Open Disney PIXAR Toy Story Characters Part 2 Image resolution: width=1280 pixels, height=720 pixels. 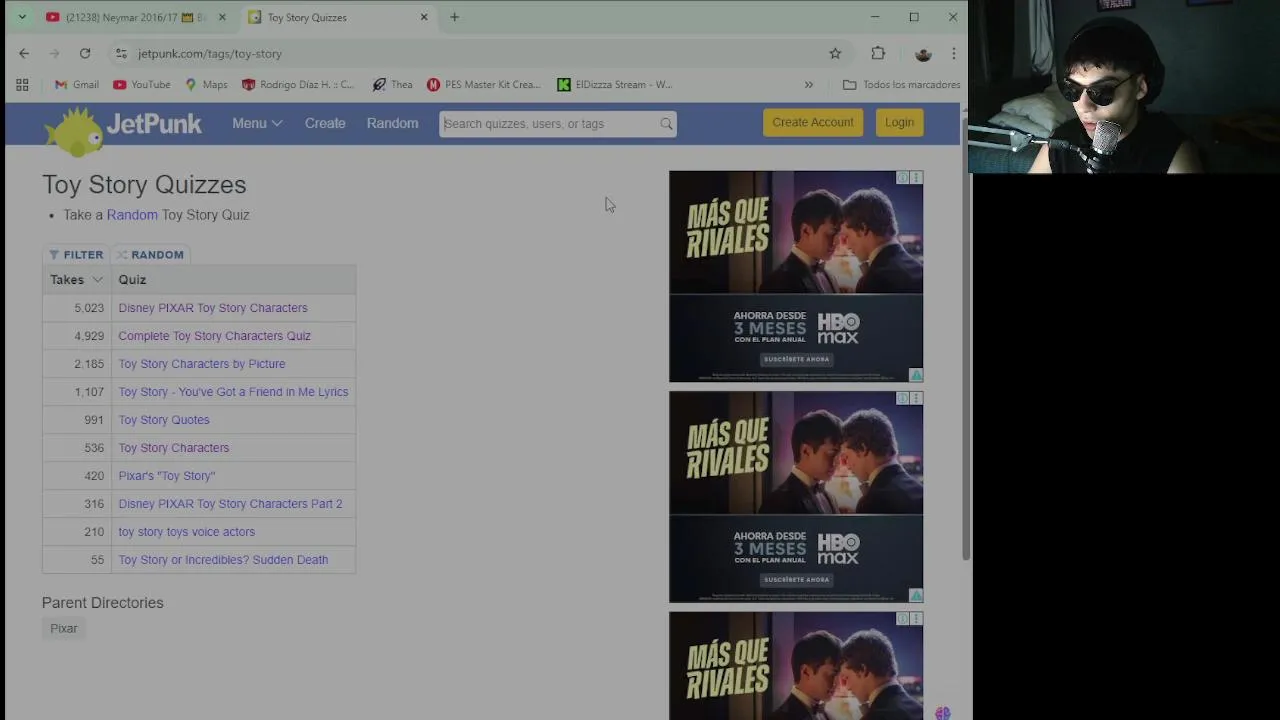coord(230,504)
